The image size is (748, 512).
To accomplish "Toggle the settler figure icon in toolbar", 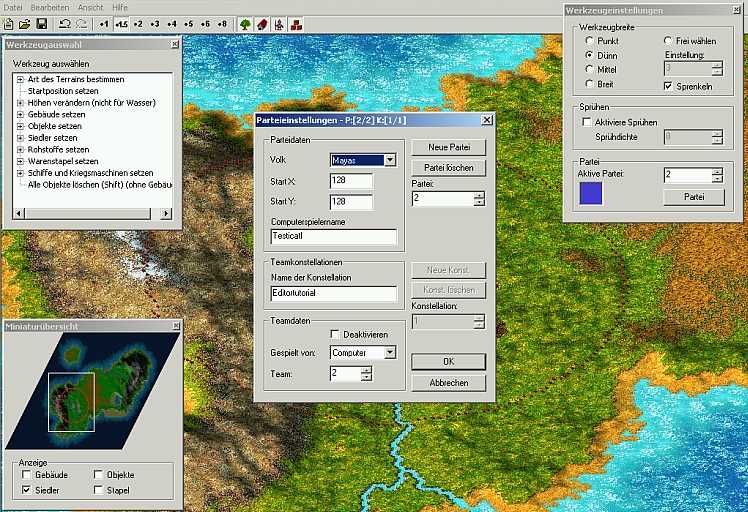I will click(279, 24).
